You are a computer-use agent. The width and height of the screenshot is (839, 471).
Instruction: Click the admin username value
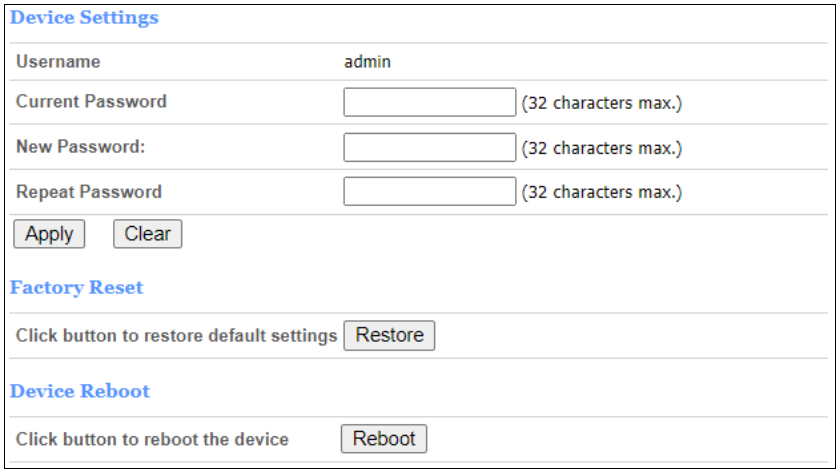point(367,62)
